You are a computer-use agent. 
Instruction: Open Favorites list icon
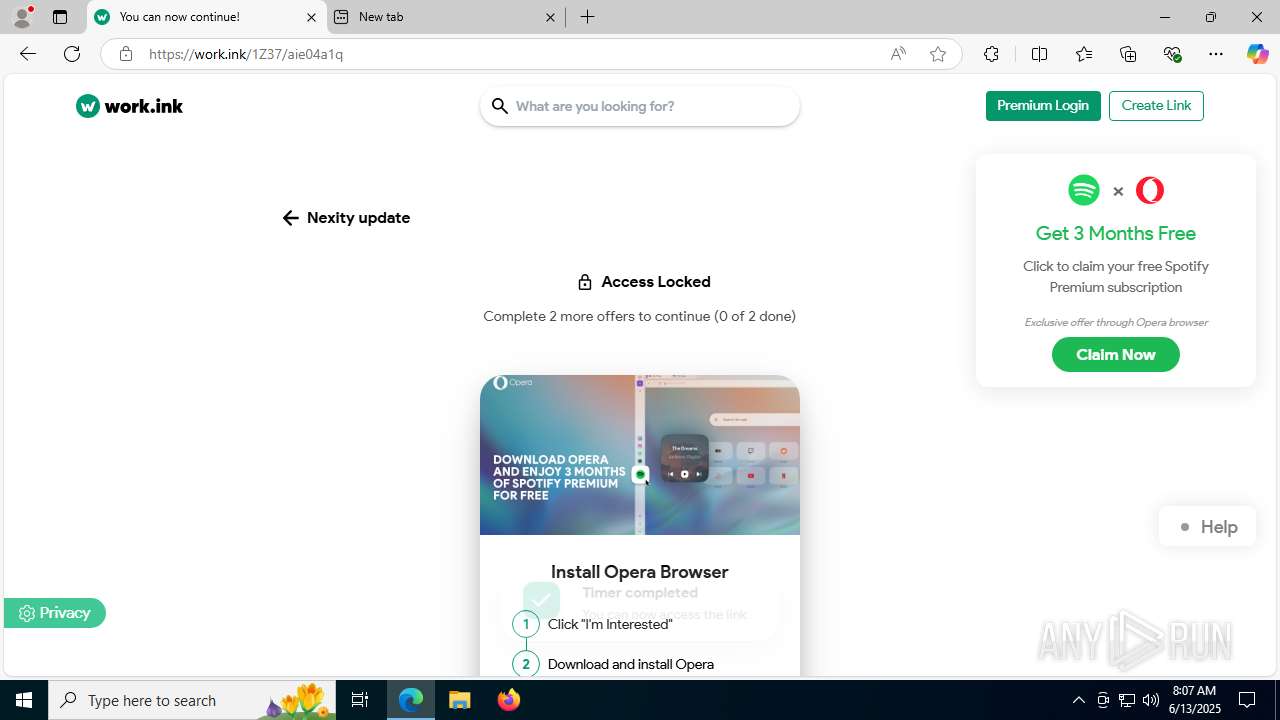coord(1084,54)
